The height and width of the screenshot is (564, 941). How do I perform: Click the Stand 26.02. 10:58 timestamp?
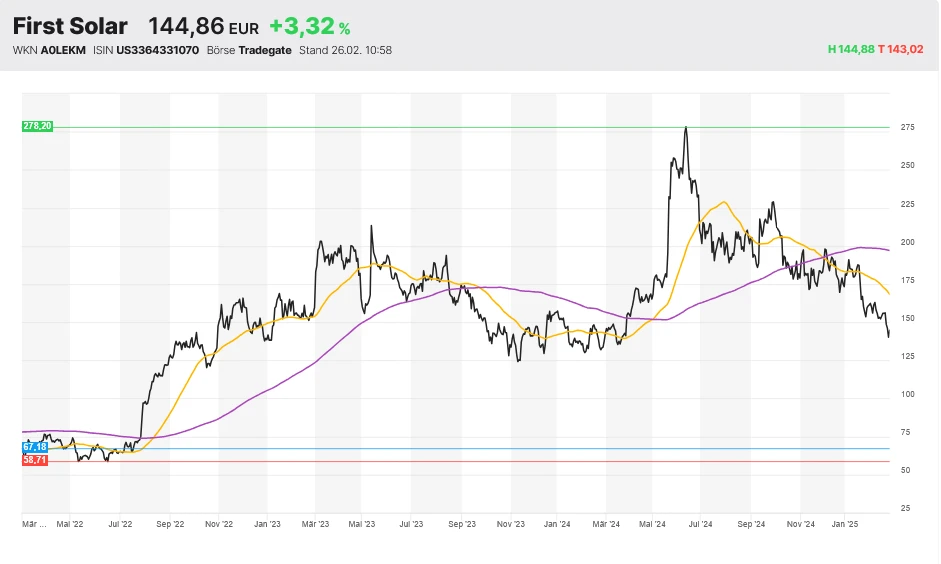[345, 50]
